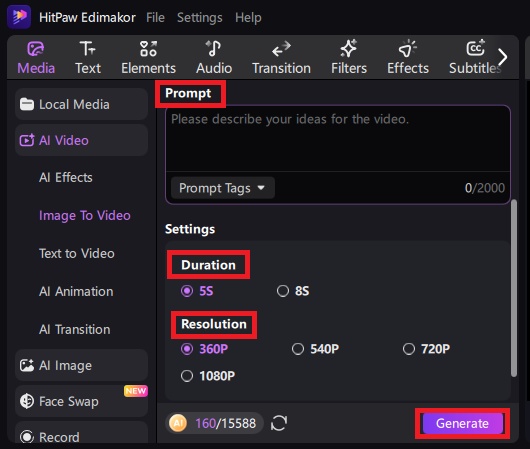Screen dimensions: 530x449
Task: Open the Elements panel icon
Action: (148, 49)
